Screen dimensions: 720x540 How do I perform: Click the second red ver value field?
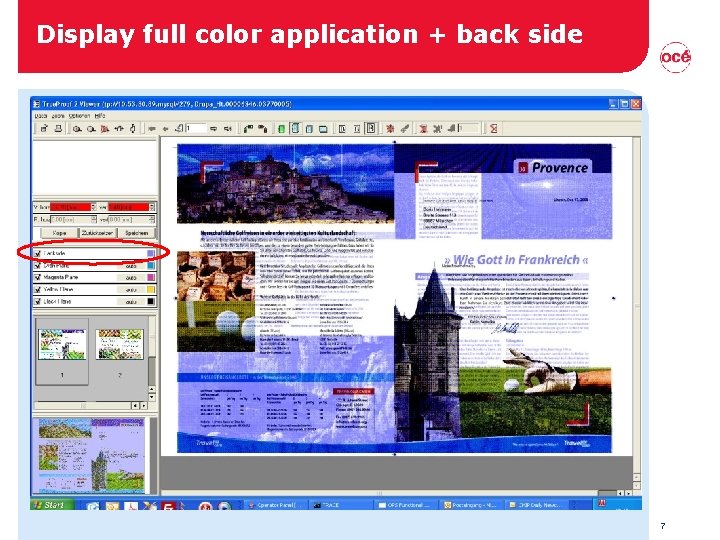pos(129,207)
